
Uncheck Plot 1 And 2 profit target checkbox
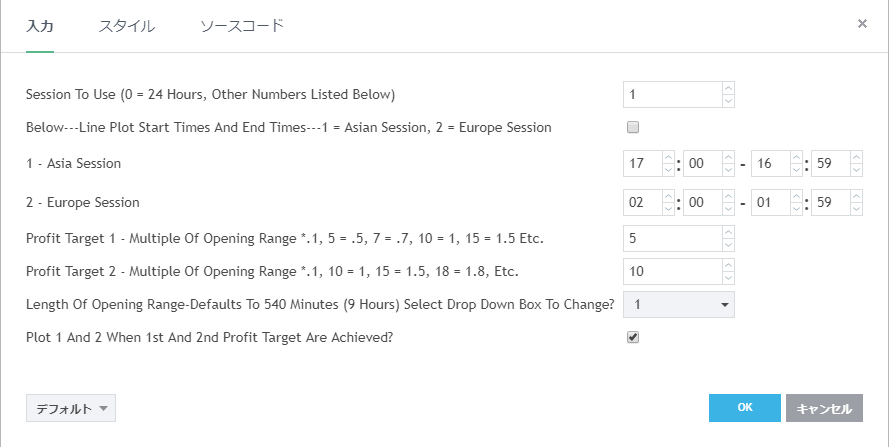tap(632, 337)
